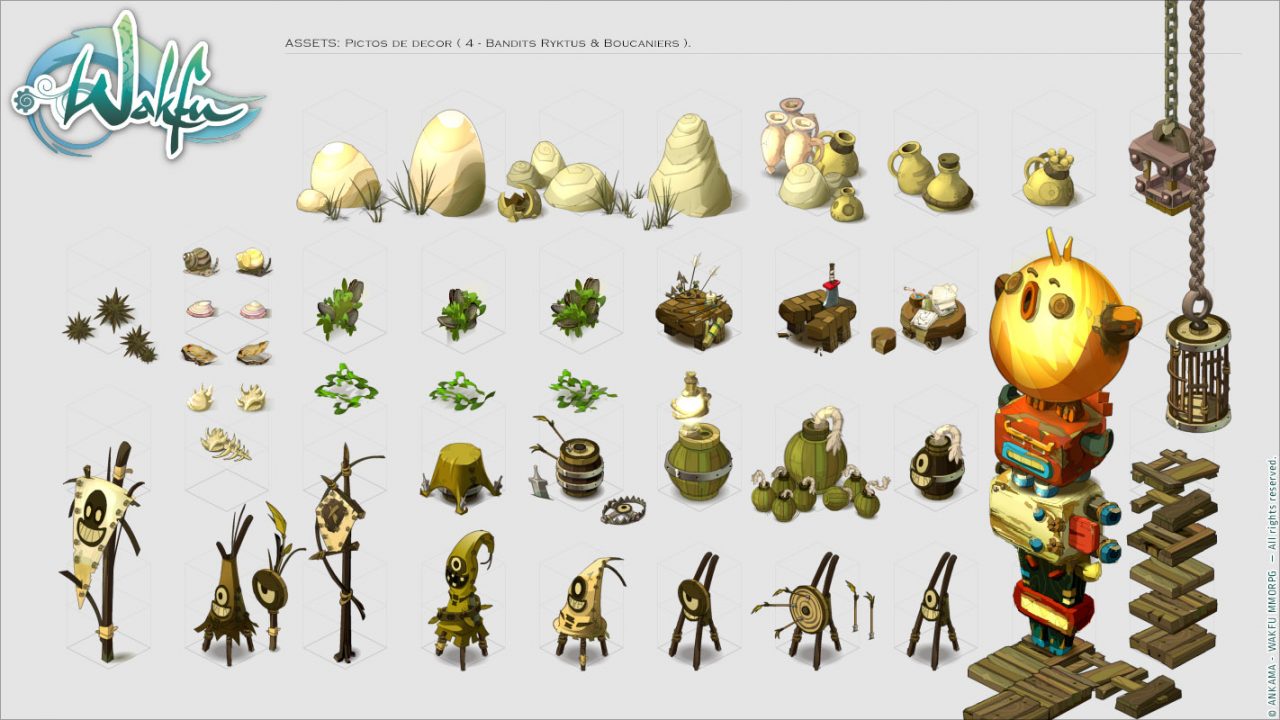Select the skull banner flag on pole

(101, 551)
